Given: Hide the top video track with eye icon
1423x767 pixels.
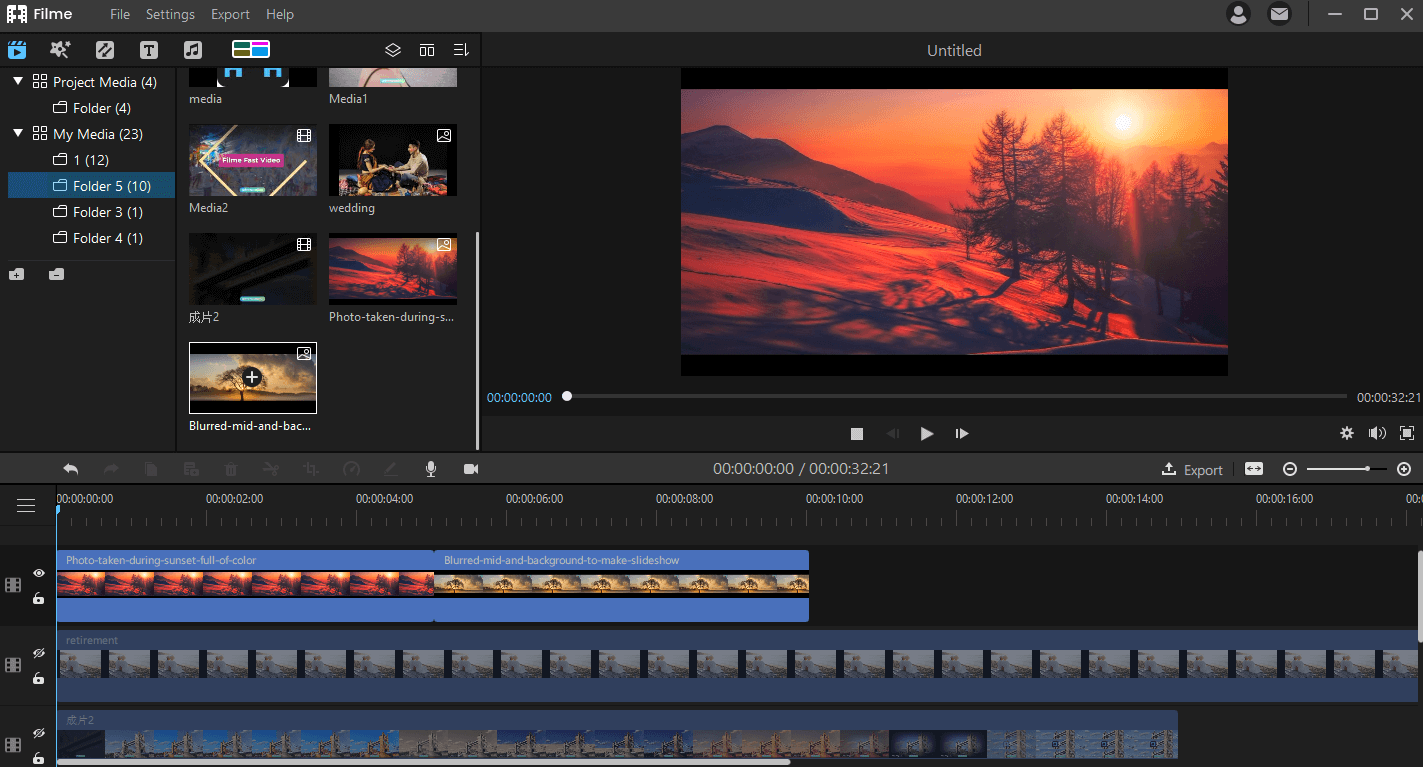Looking at the screenshot, I should tap(39, 573).
